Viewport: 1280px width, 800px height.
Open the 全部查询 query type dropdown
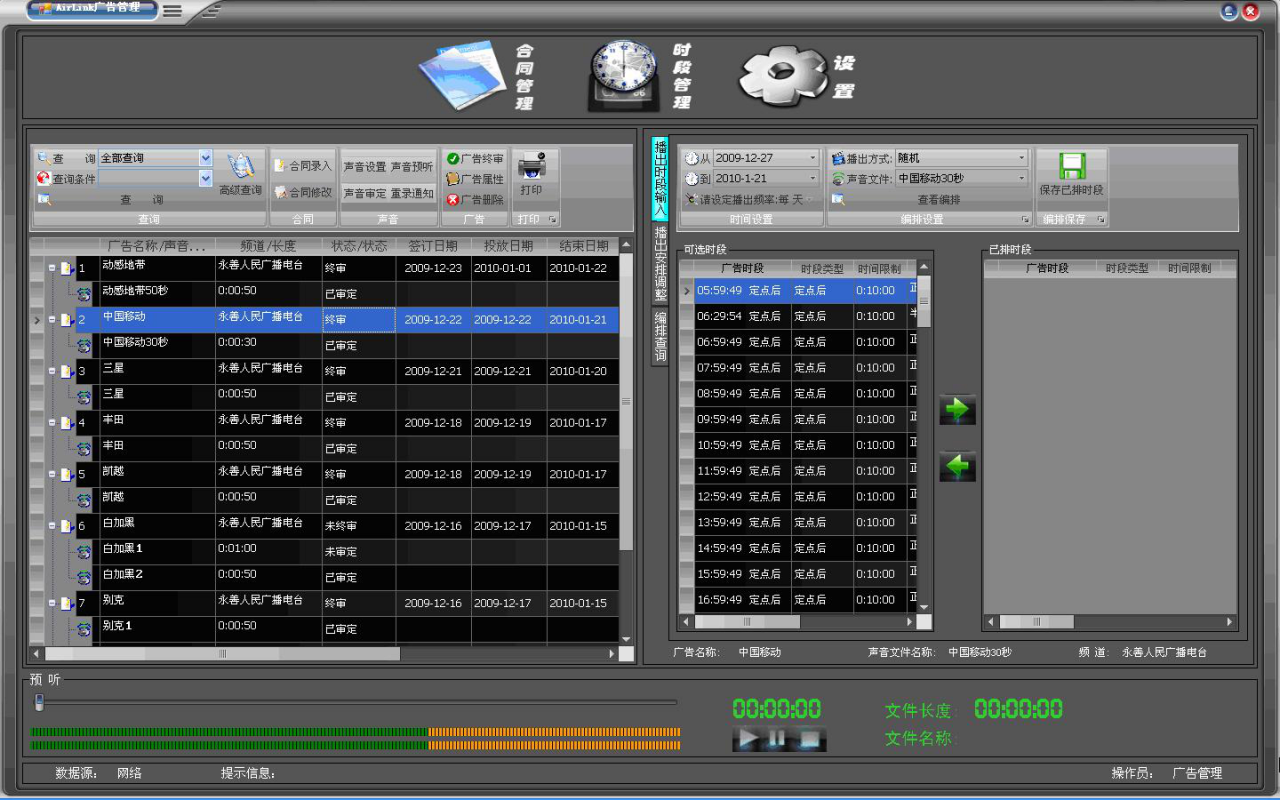(205, 158)
